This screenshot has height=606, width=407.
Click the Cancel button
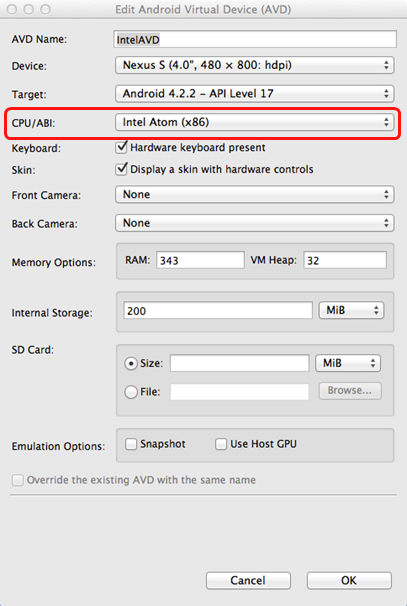[x=248, y=580]
